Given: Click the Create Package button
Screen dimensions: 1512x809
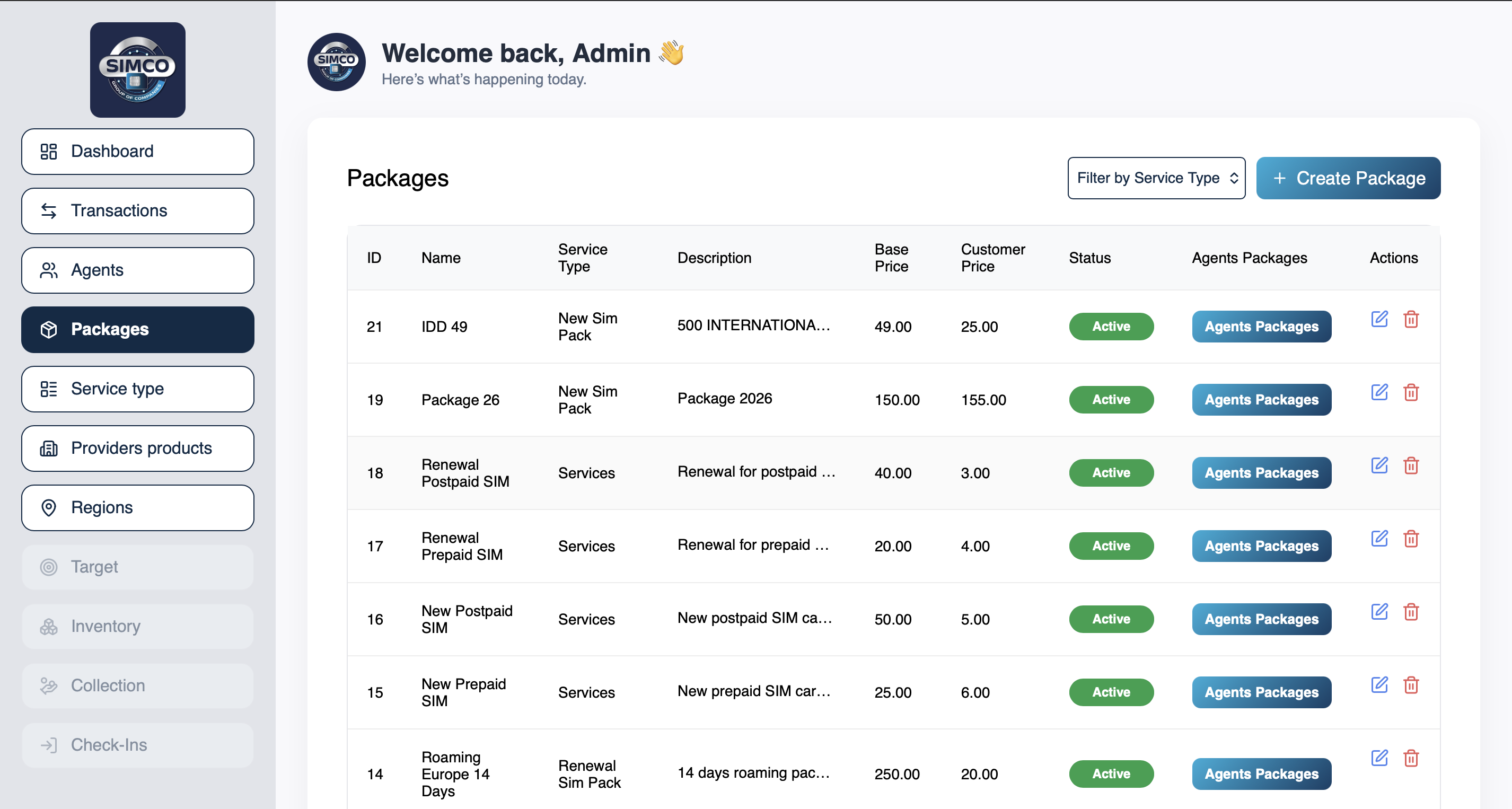Looking at the screenshot, I should coord(1348,178).
